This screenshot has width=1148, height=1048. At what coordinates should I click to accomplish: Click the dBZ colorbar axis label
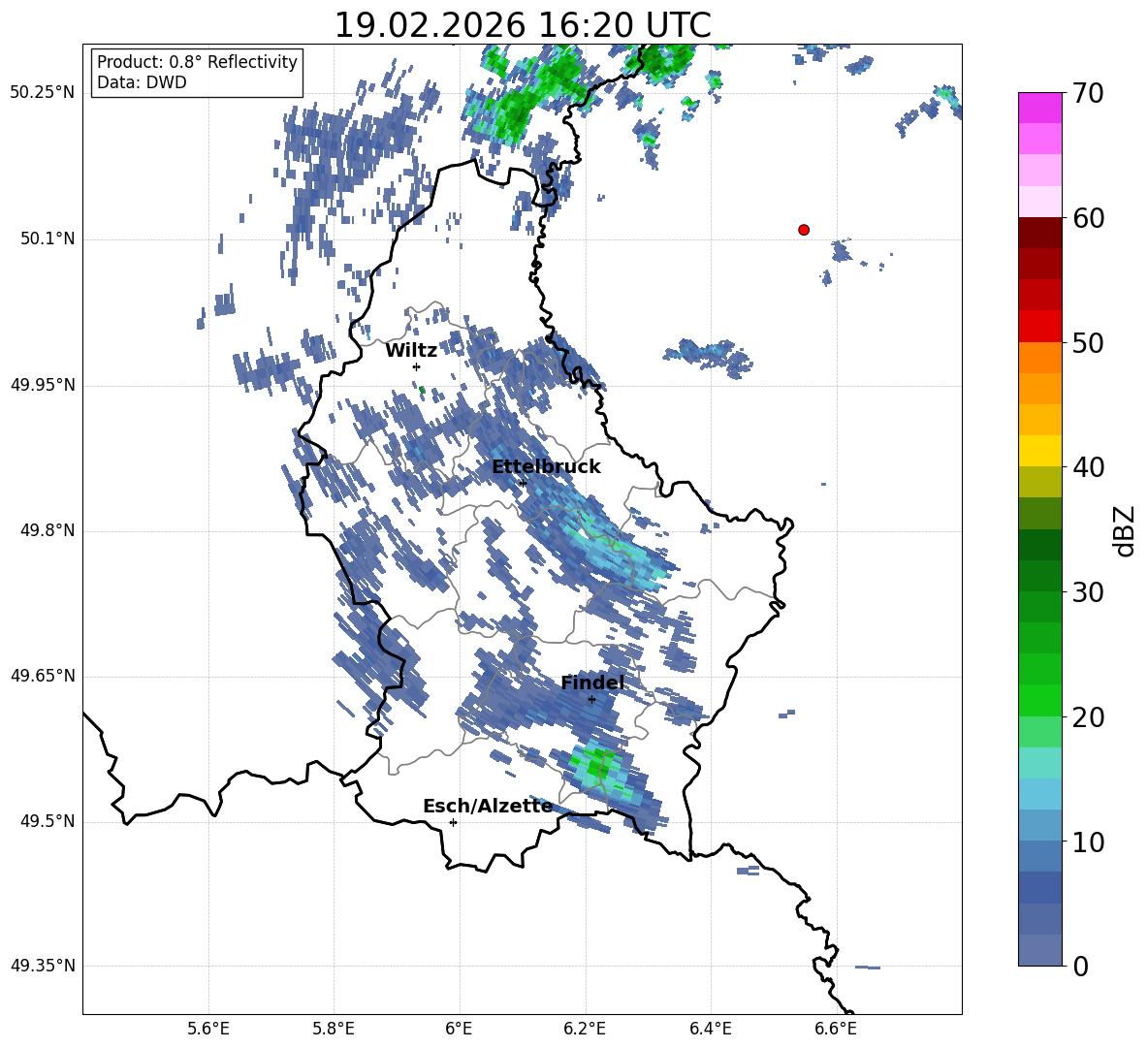[x=1126, y=531]
